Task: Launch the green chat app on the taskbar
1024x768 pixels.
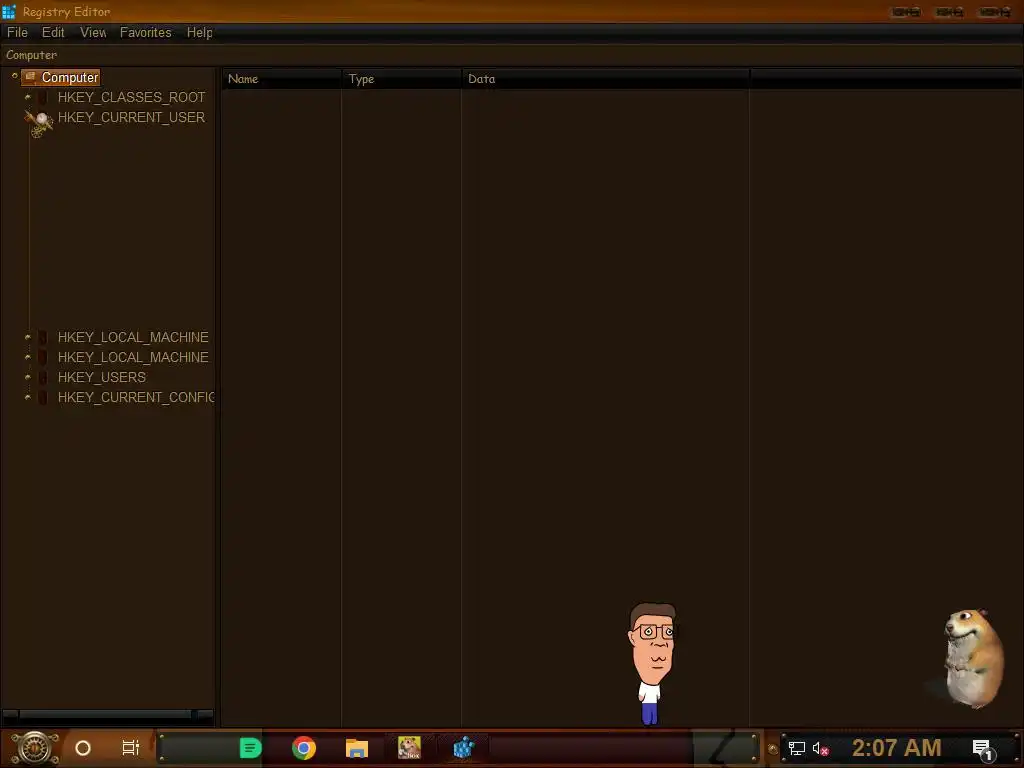Action: 250,748
